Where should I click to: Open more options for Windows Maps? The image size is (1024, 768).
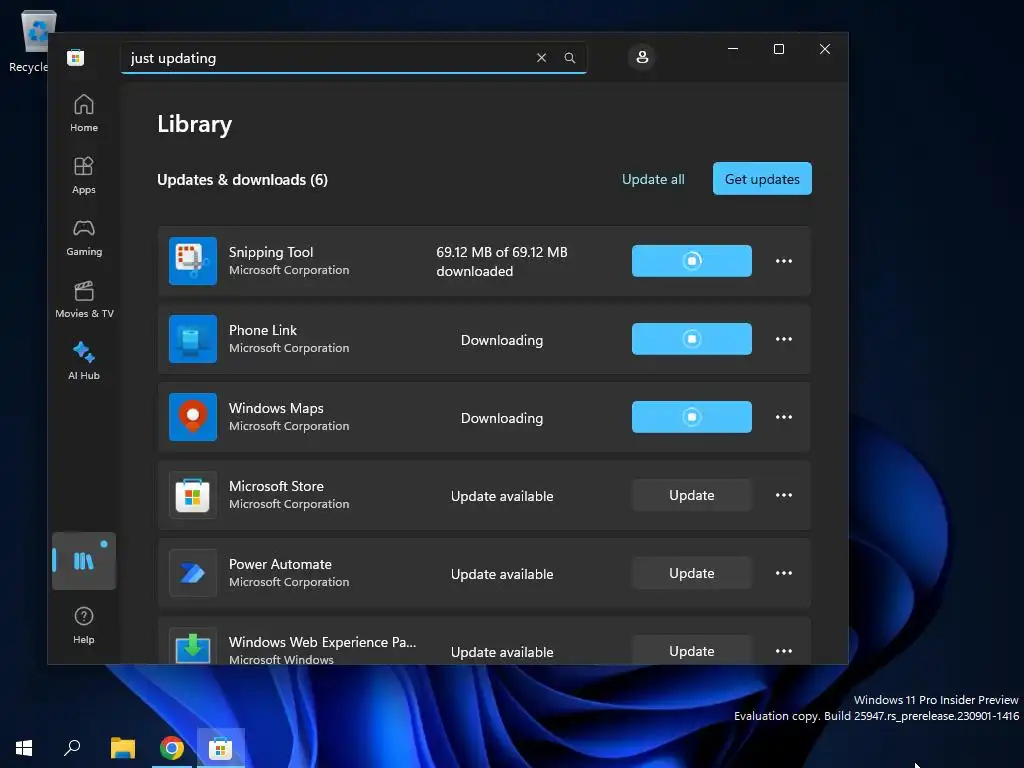pos(784,417)
